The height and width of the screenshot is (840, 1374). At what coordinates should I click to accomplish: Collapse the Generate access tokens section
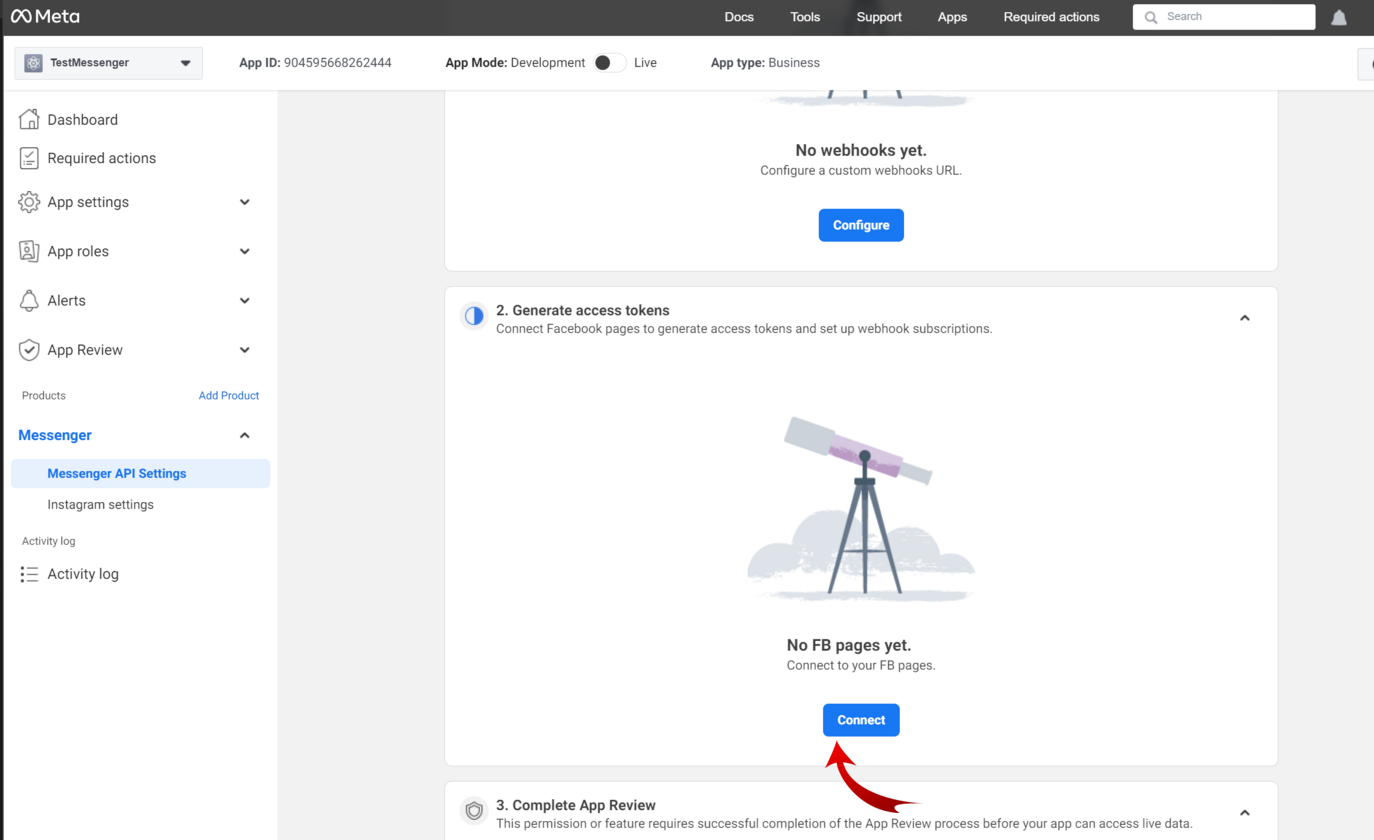[1244, 317]
